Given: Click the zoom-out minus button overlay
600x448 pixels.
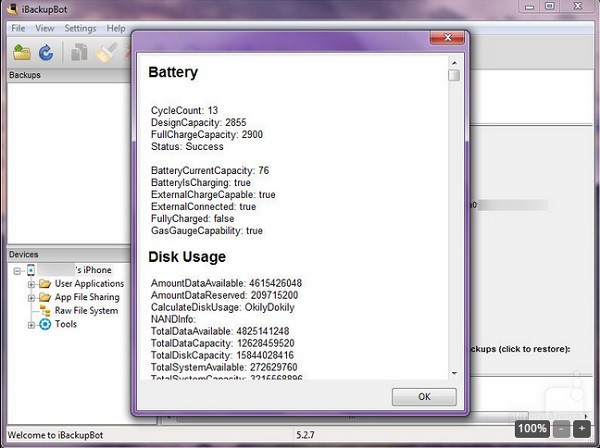Looking at the screenshot, I should tap(561, 429).
